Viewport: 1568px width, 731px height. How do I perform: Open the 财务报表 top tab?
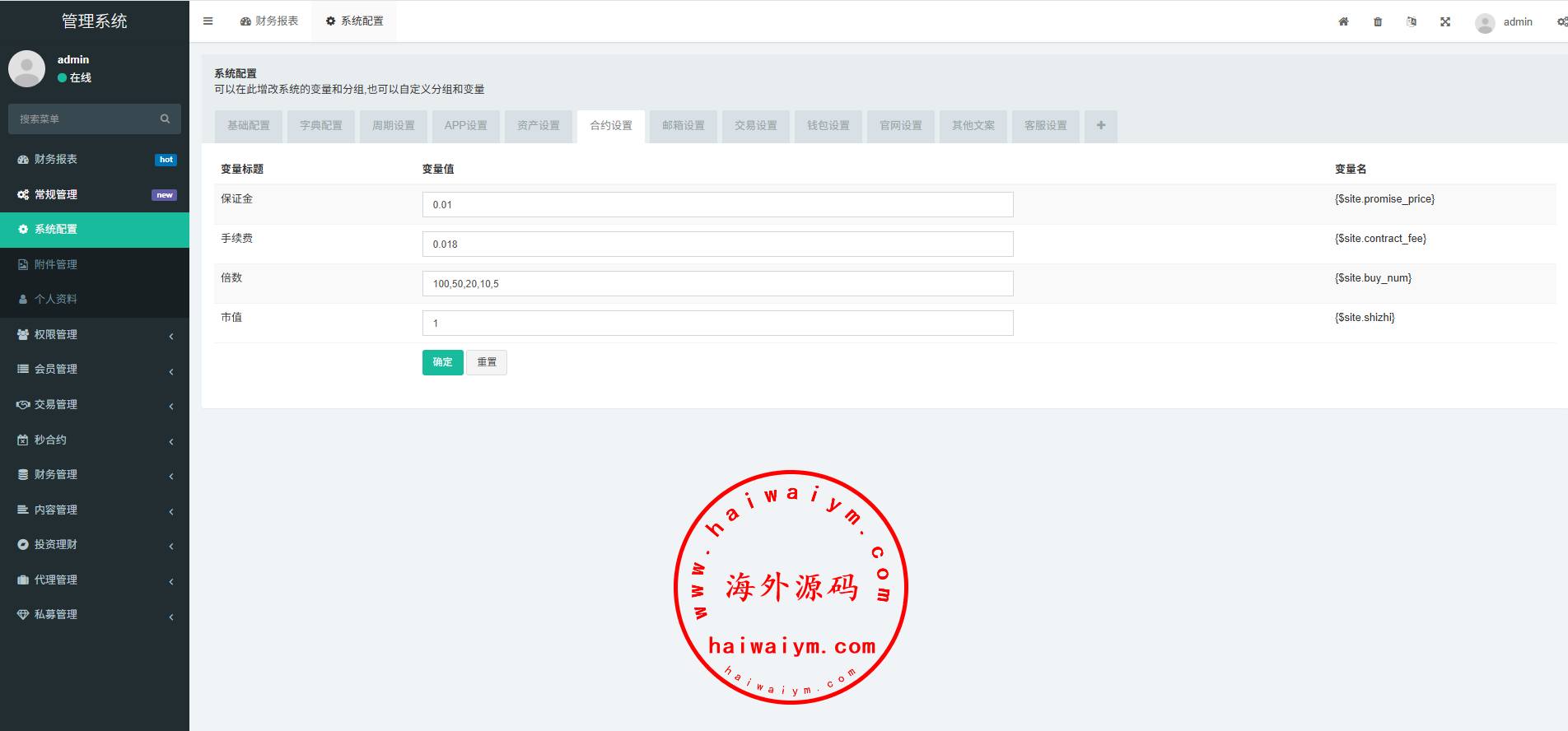[269, 21]
